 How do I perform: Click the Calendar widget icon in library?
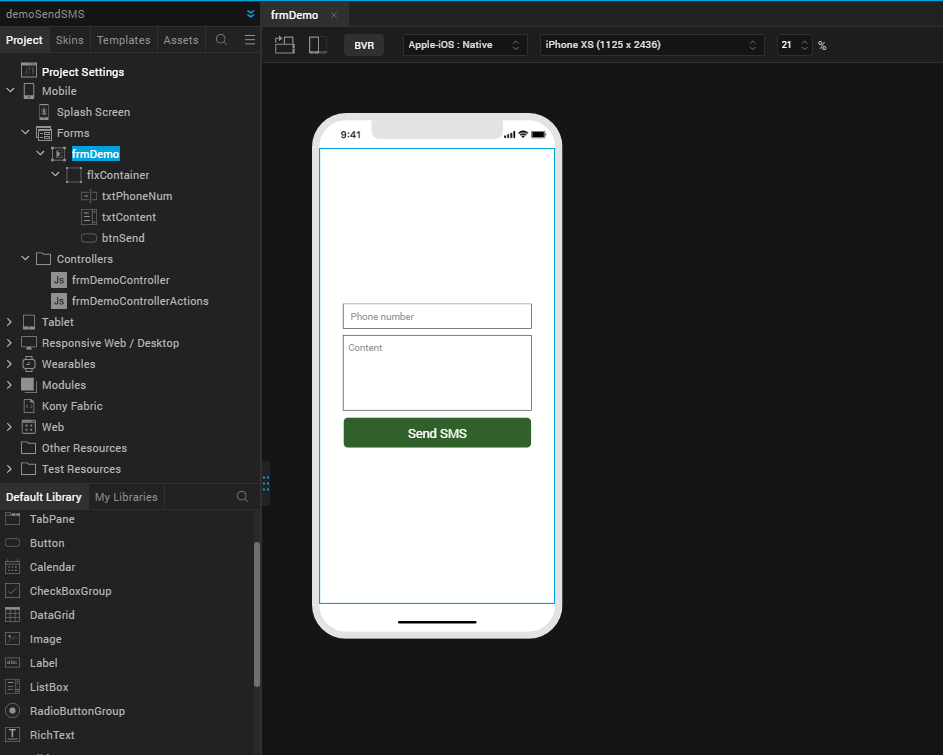[x=13, y=567]
